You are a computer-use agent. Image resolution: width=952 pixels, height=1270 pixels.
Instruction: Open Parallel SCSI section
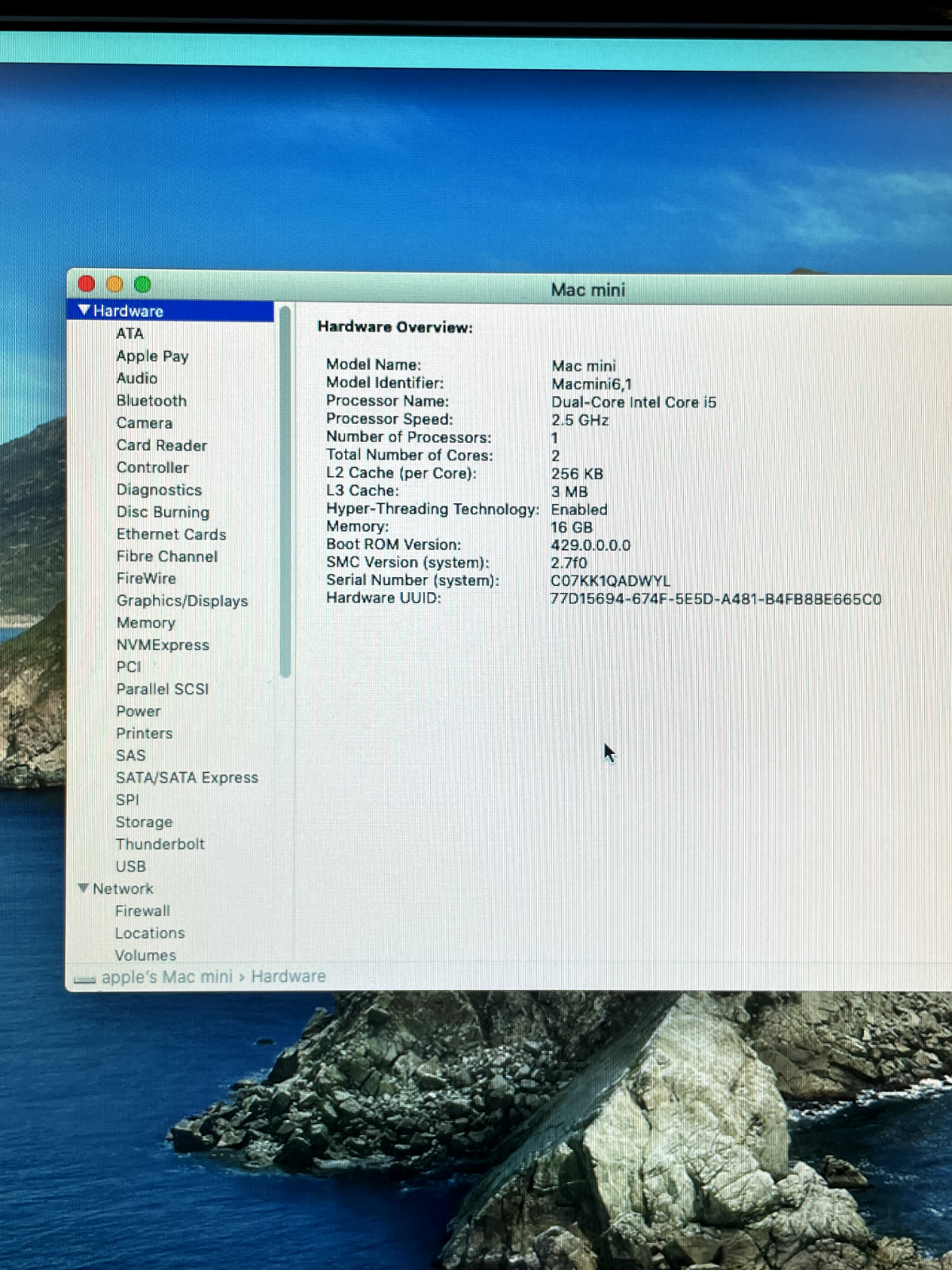coord(163,689)
